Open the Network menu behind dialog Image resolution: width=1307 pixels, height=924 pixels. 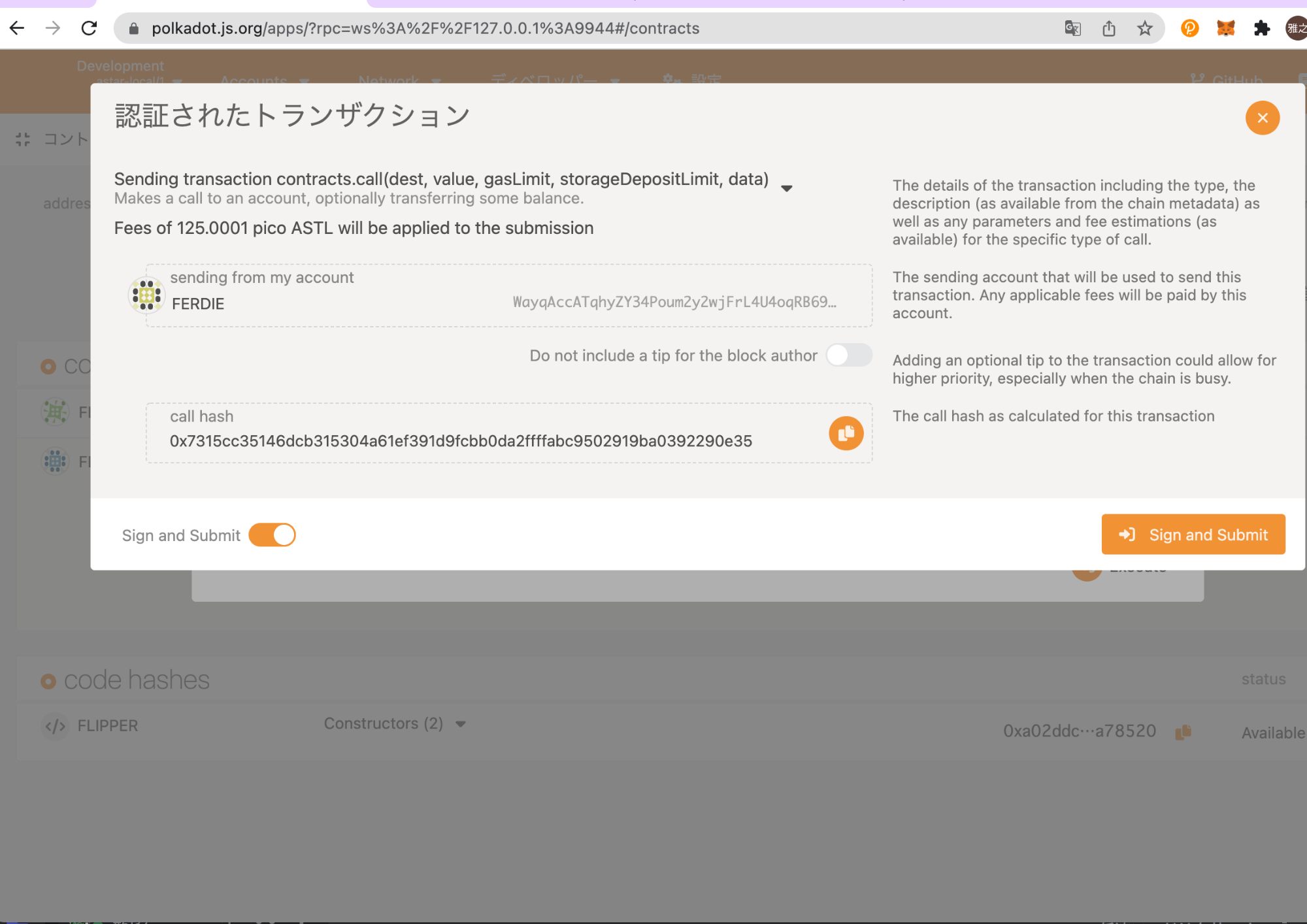(x=399, y=80)
